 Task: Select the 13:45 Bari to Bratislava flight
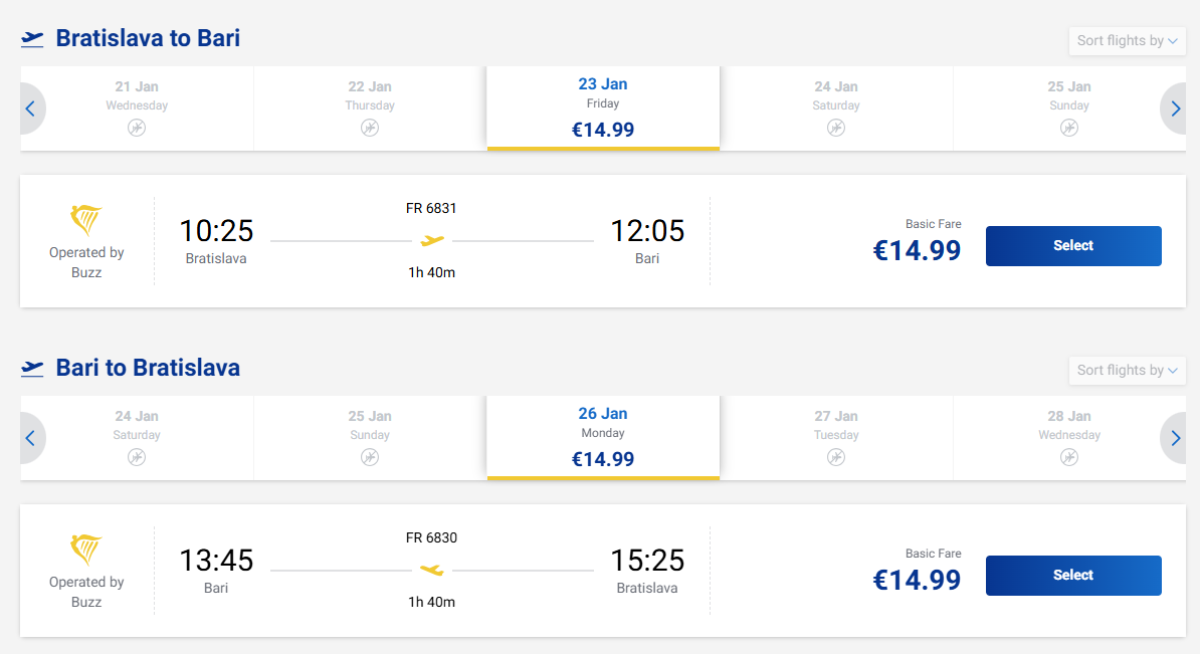click(x=1073, y=575)
